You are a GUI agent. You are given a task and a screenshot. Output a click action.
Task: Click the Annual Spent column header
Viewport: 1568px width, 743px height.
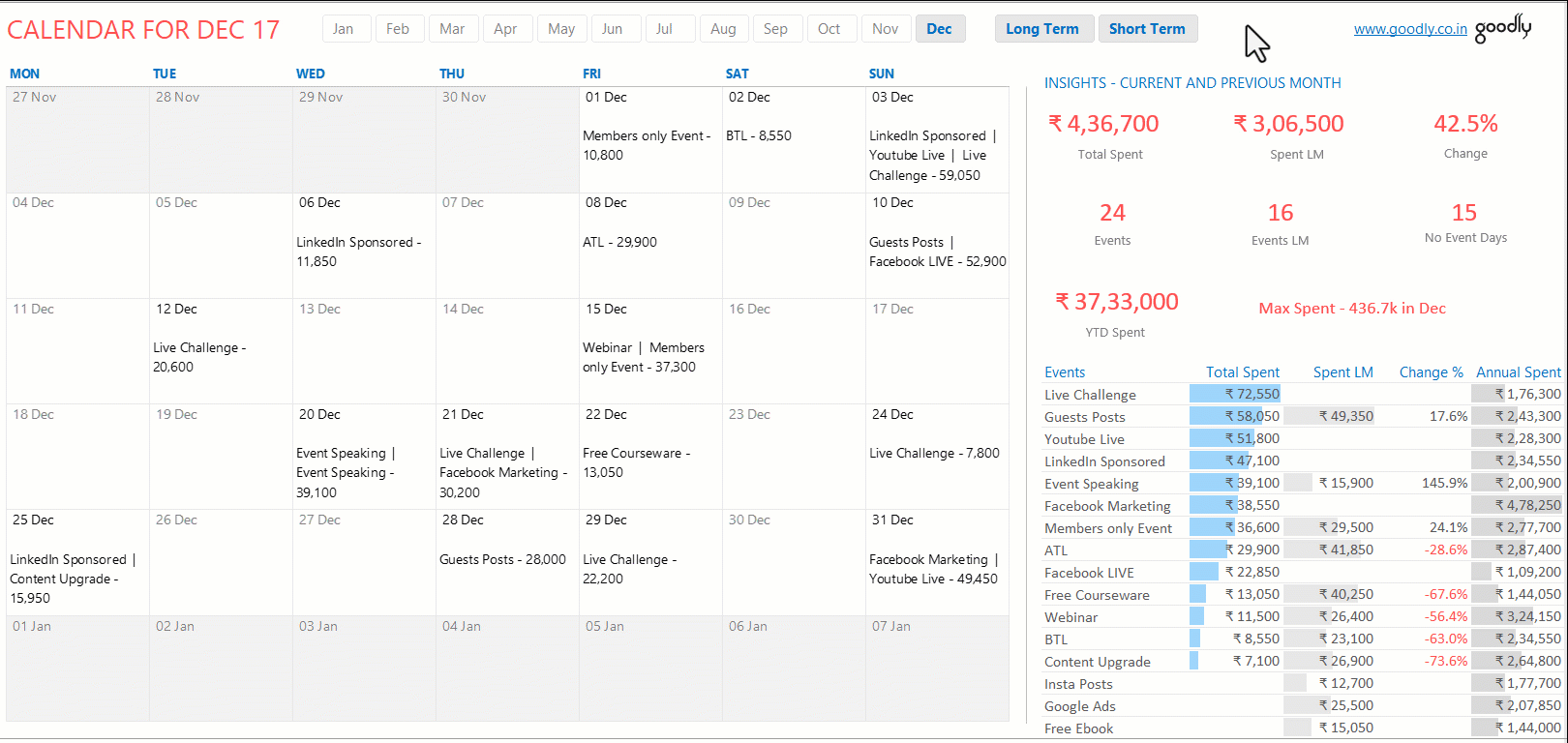pos(1518,372)
